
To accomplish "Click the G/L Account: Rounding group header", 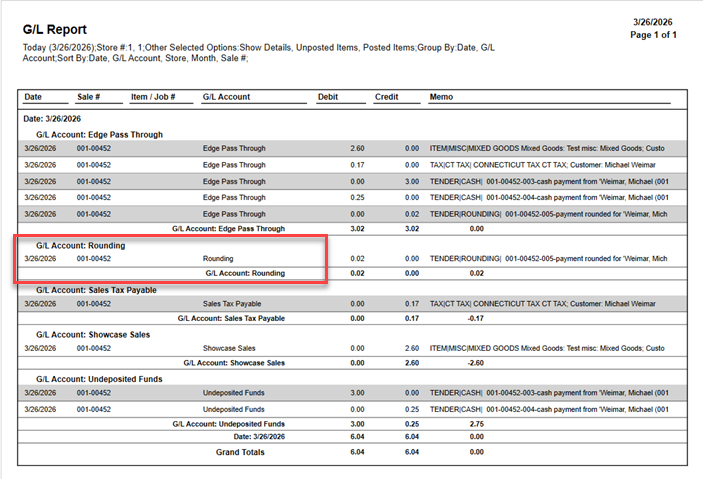I will (x=80, y=245).
